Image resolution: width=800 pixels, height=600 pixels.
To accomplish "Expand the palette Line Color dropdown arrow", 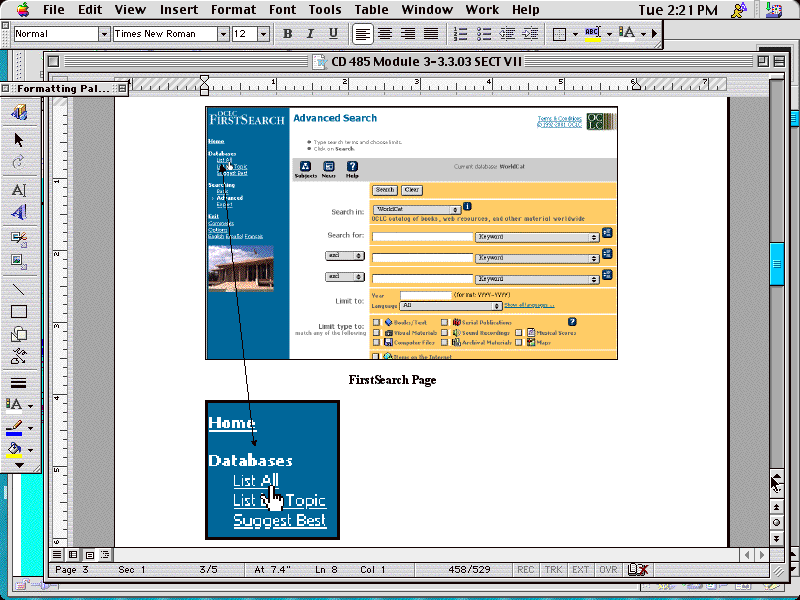I will coord(30,428).
